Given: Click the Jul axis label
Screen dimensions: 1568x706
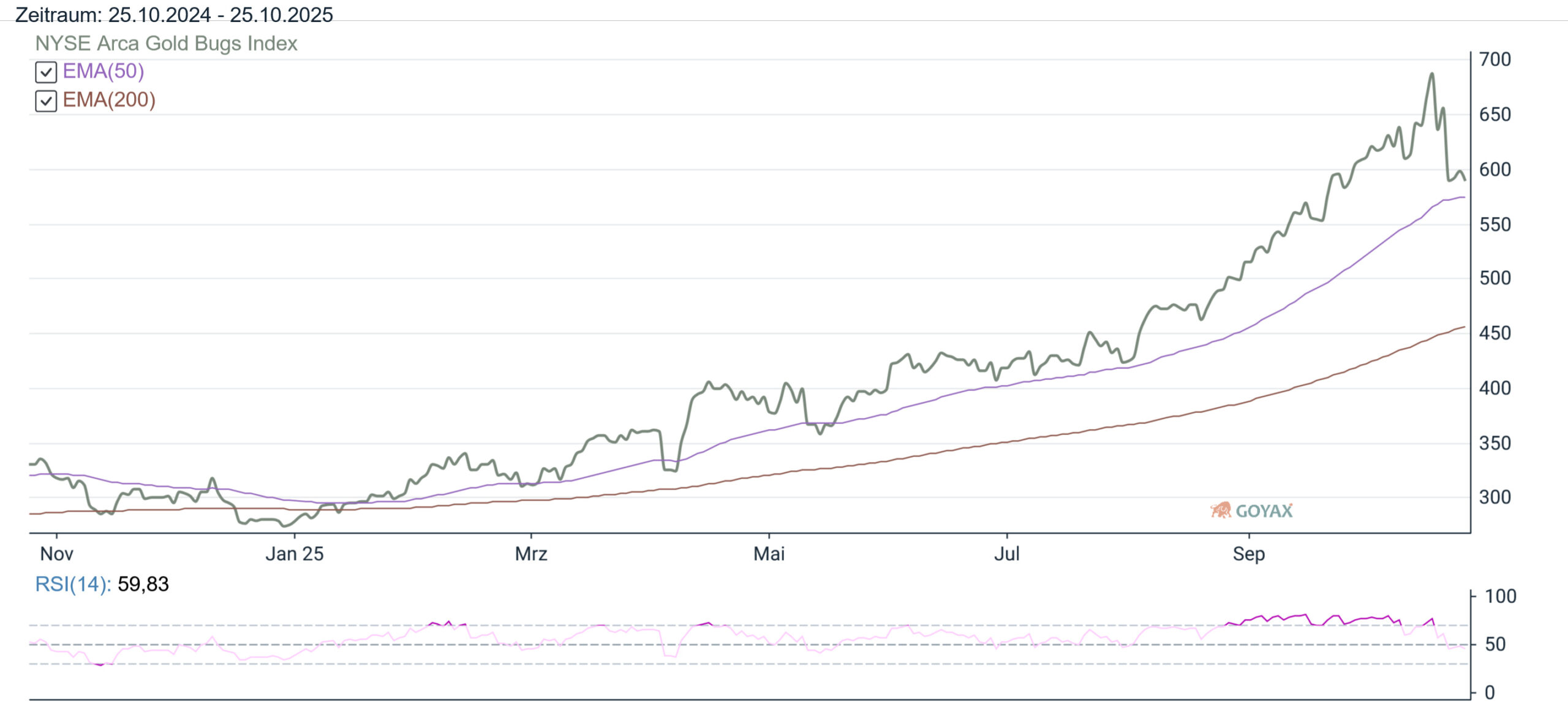Looking at the screenshot, I should 1006,554.
